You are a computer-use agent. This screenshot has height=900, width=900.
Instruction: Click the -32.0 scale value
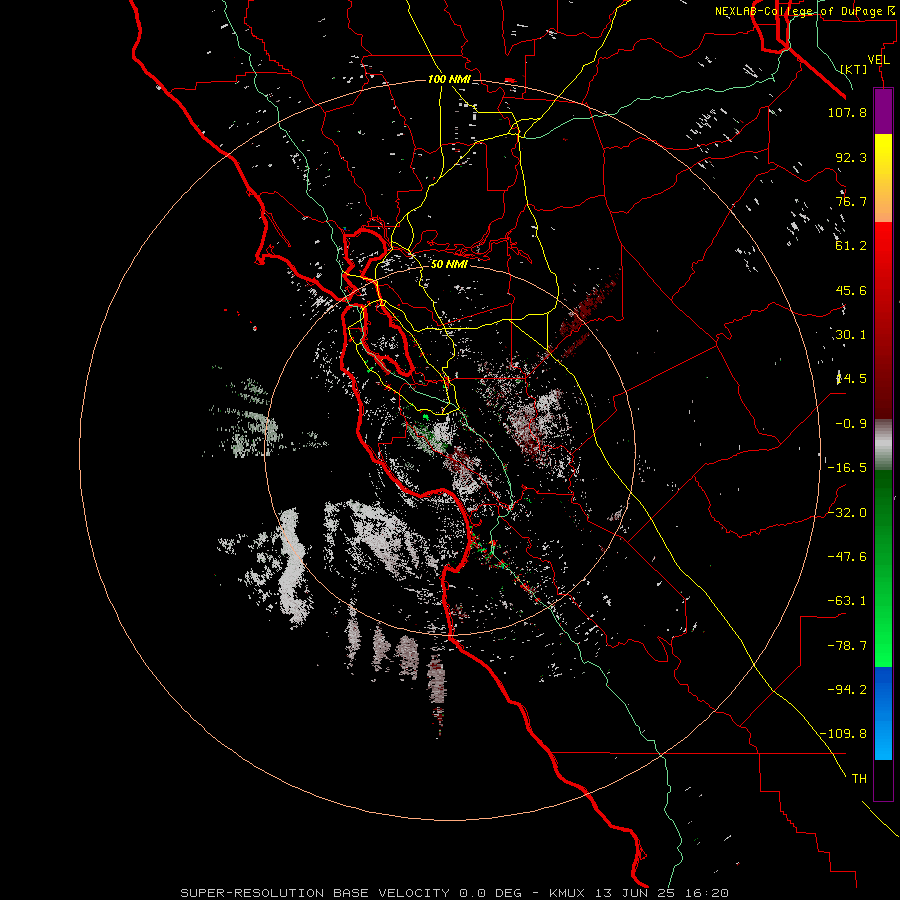[x=847, y=513]
